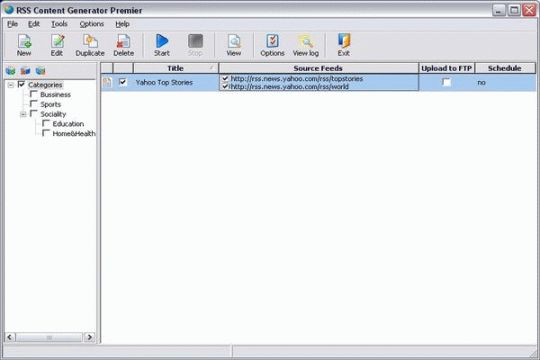Click the "no" schedule value
Viewport: 540px width, 360px height.
tap(481, 83)
